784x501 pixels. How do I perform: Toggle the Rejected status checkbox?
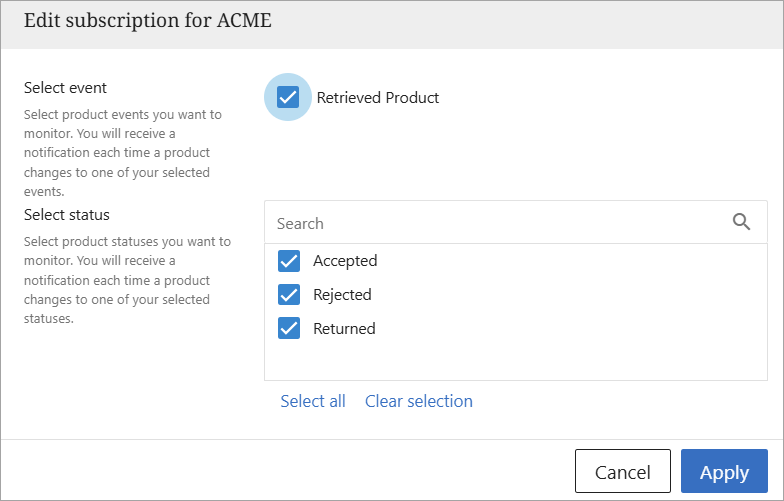tap(289, 295)
